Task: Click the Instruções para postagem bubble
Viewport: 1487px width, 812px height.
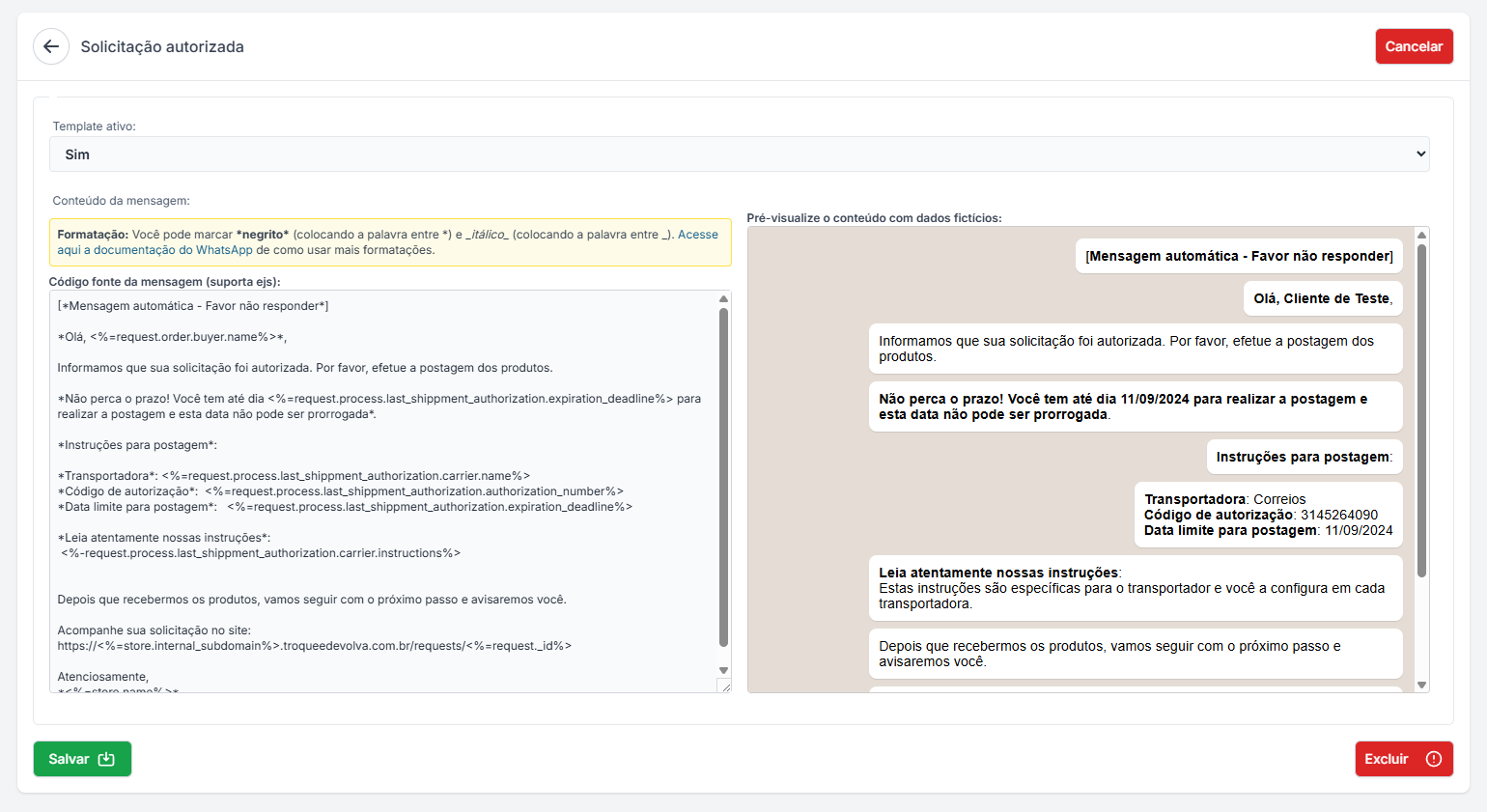Action: point(1305,457)
